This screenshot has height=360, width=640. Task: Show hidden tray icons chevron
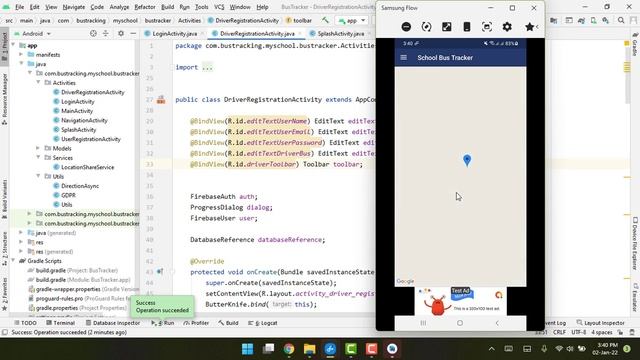tap(491, 349)
